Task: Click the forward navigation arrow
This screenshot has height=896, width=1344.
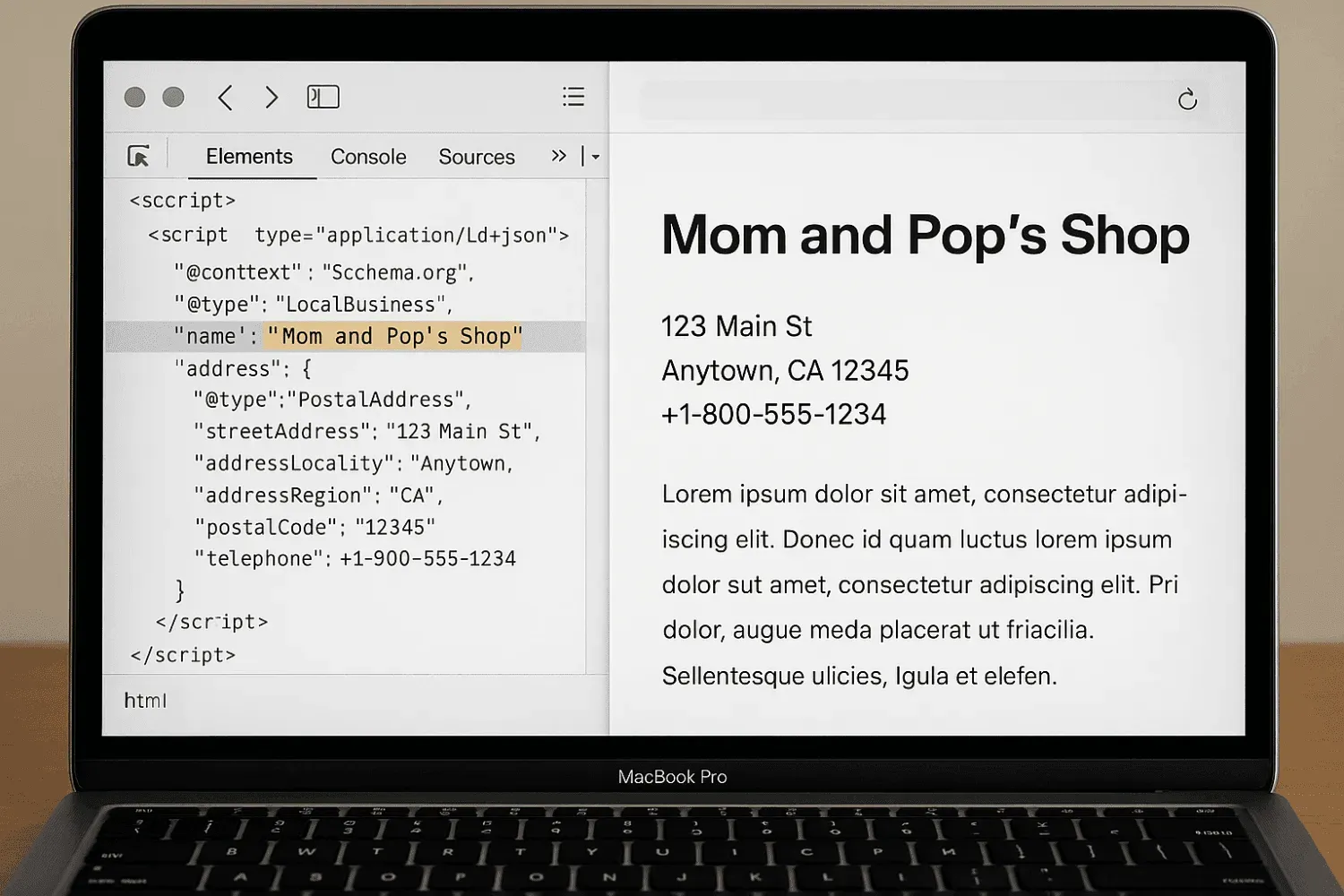Action: [x=271, y=97]
